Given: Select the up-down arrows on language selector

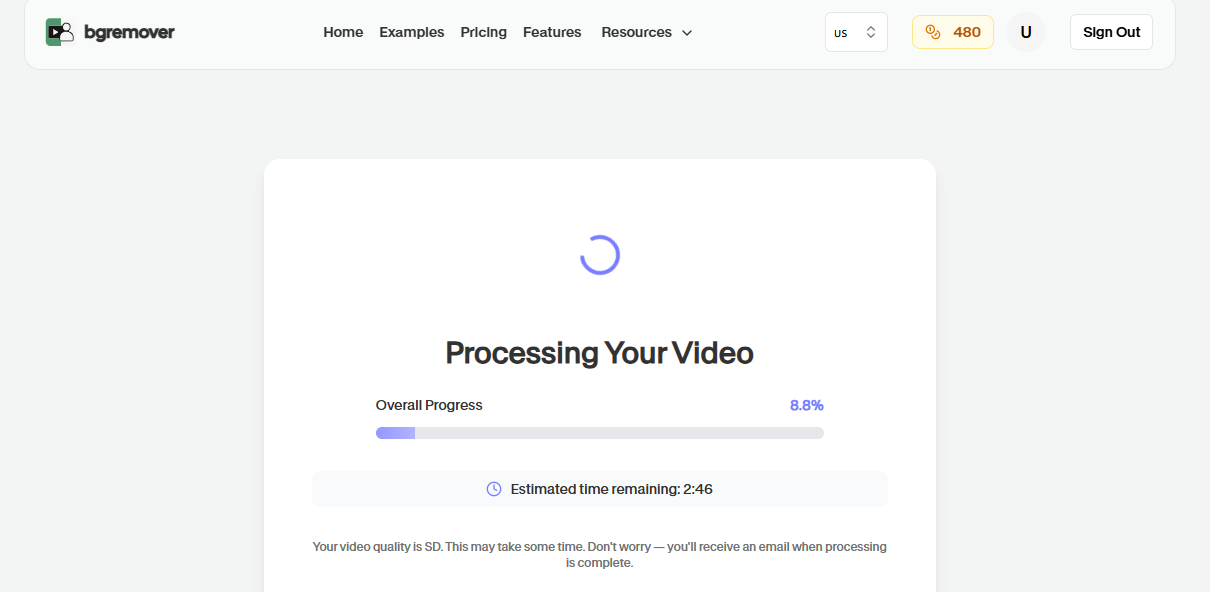Looking at the screenshot, I should tap(870, 31).
